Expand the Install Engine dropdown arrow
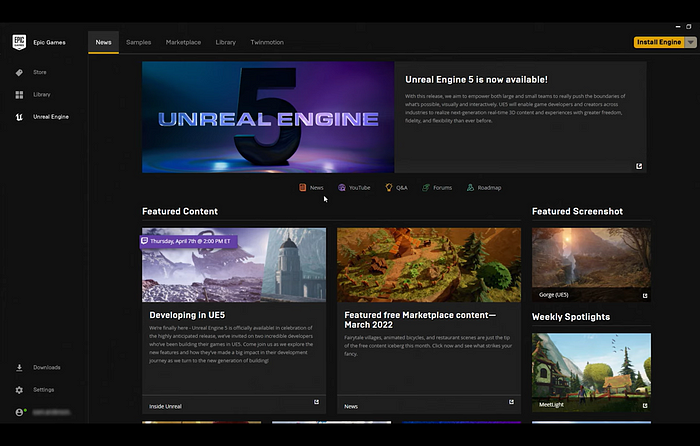The image size is (700, 446). coord(691,42)
